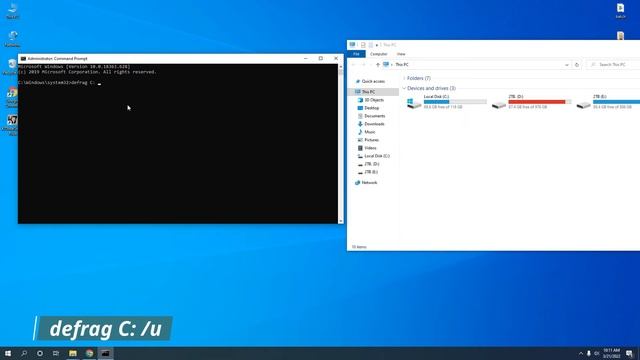Click the Command Prompt title bar icon
The image size is (640, 360).
[x=23, y=58]
